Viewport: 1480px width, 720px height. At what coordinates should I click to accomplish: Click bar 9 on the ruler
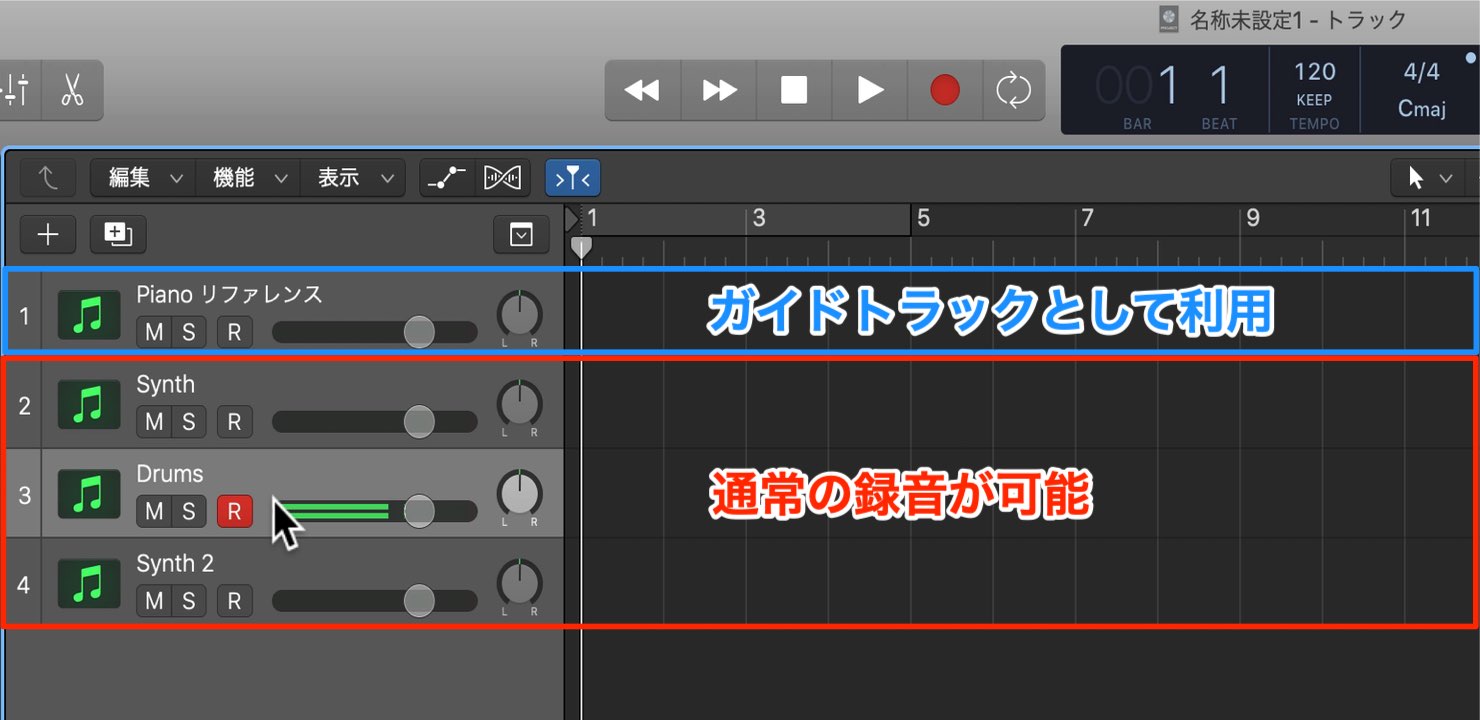click(x=1252, y=218)
